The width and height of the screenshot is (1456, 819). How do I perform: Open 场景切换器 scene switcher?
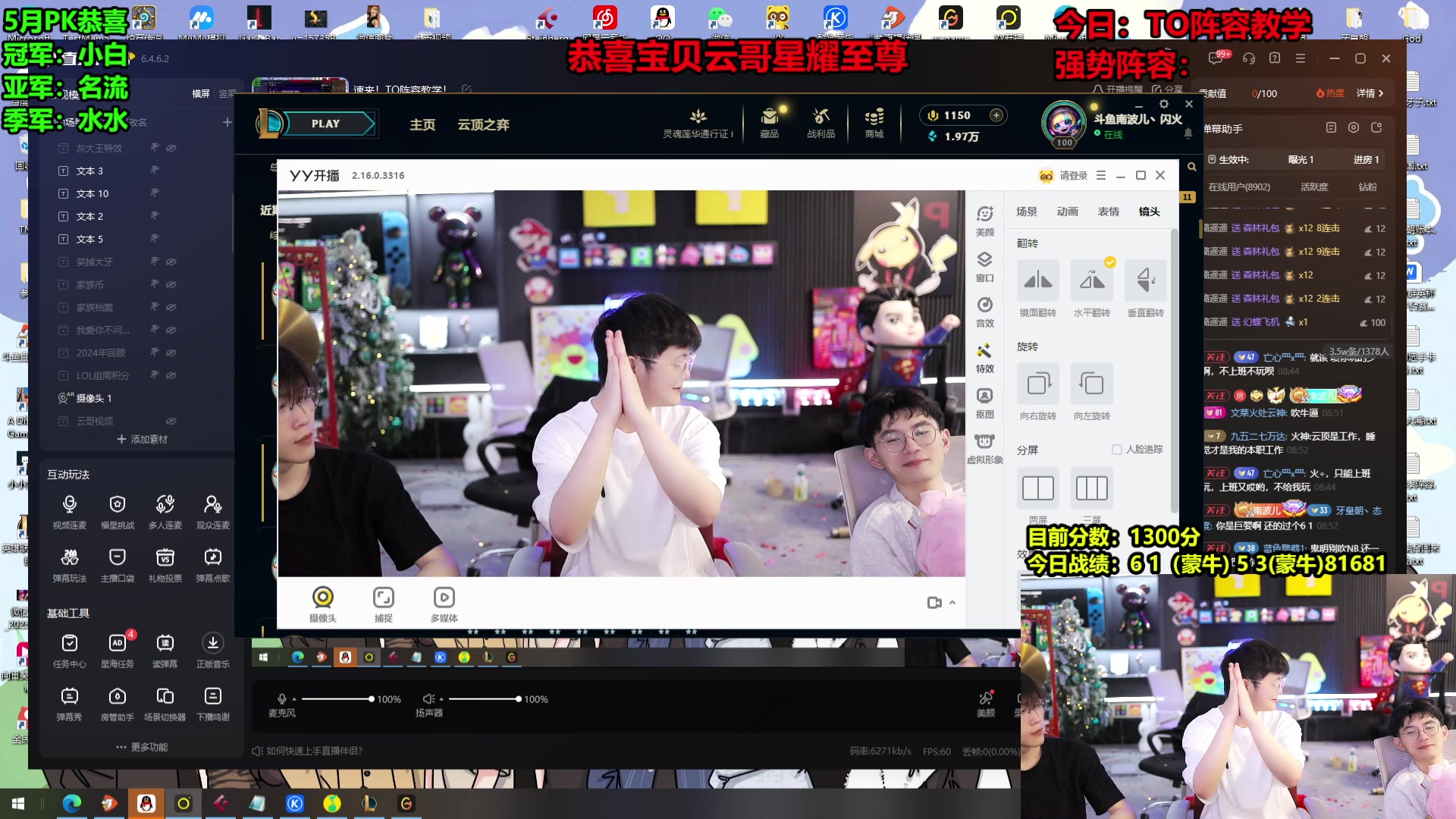165,704
